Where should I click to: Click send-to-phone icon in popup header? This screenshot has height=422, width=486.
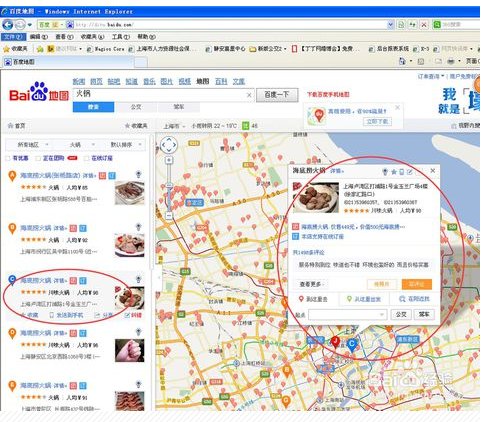[402, 172]
